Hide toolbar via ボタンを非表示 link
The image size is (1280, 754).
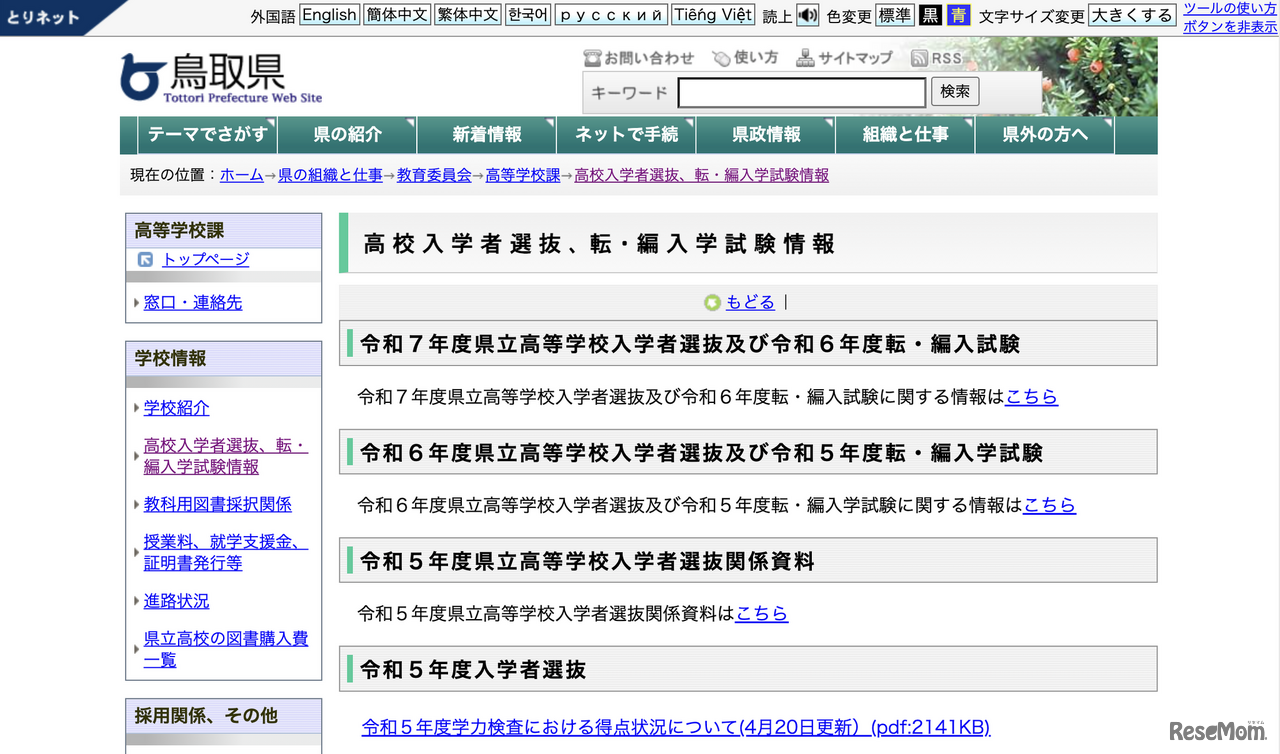(x=1229, y=27)
